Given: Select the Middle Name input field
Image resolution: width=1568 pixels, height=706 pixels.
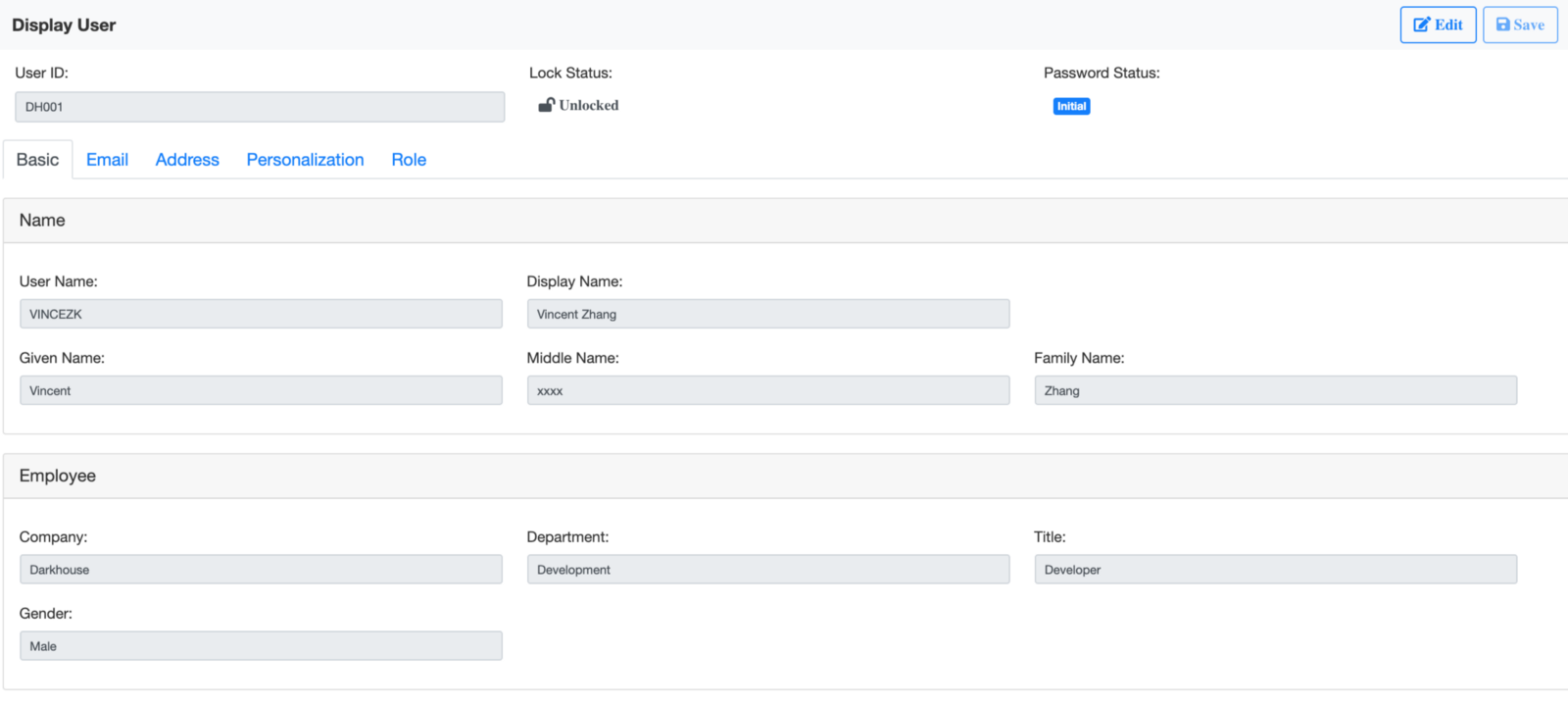Looking at the screenshot, I should click(767, 390).
